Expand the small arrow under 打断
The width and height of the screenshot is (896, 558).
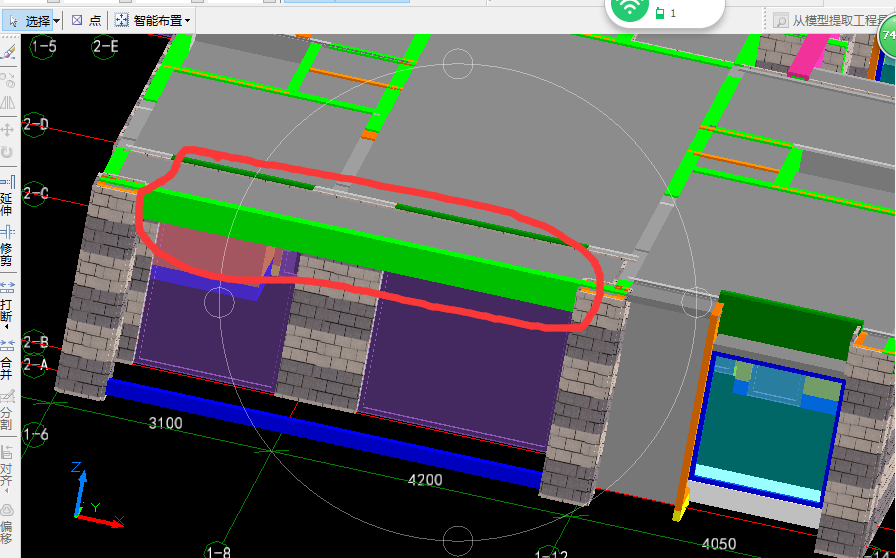coord(7,328)
